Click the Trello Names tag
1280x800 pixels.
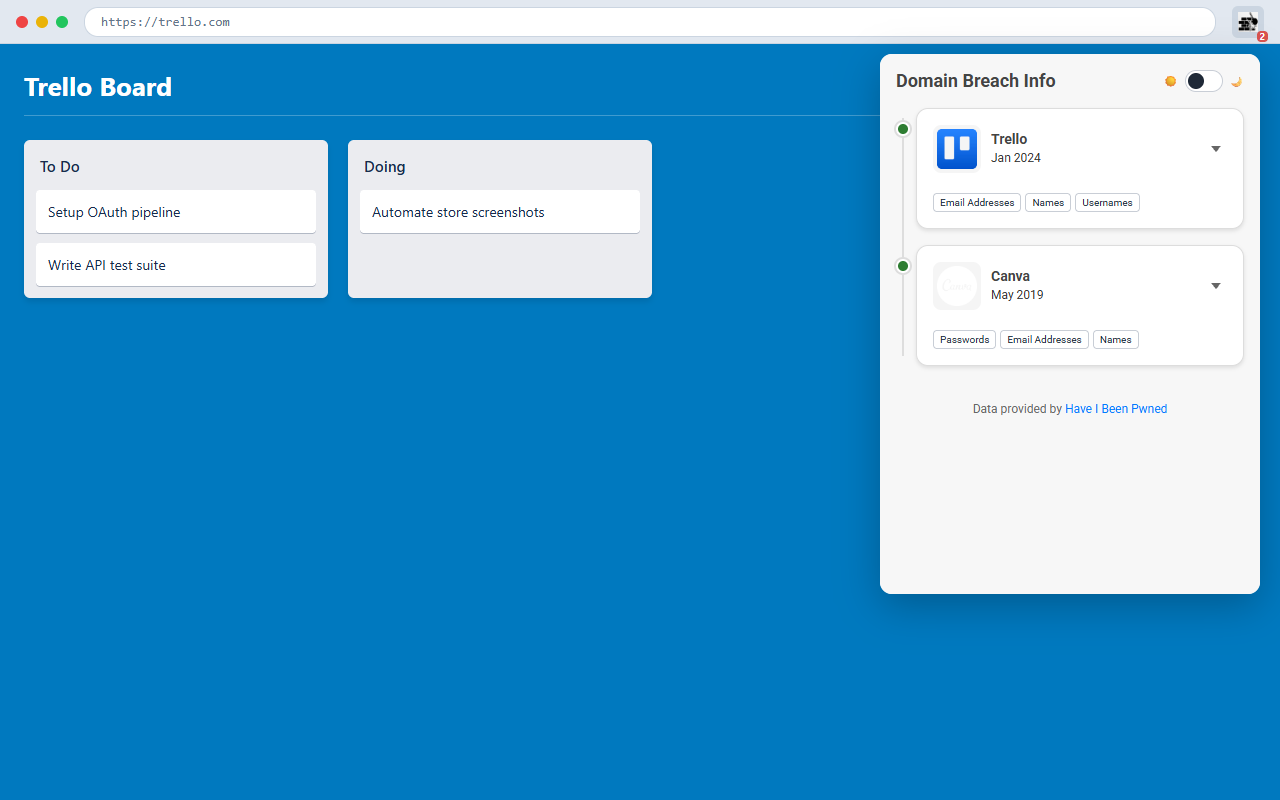pos(1048,203)
